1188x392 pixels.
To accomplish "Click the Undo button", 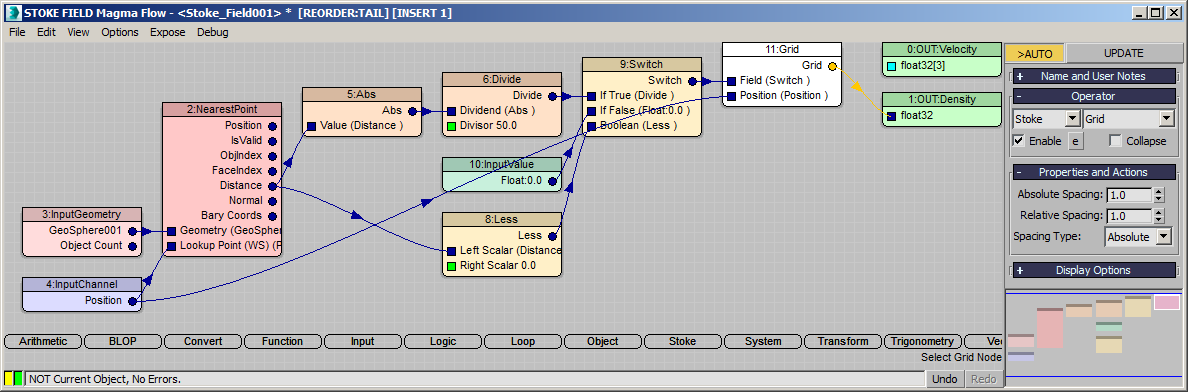I will pyautogui.click(x=945, y=378).
